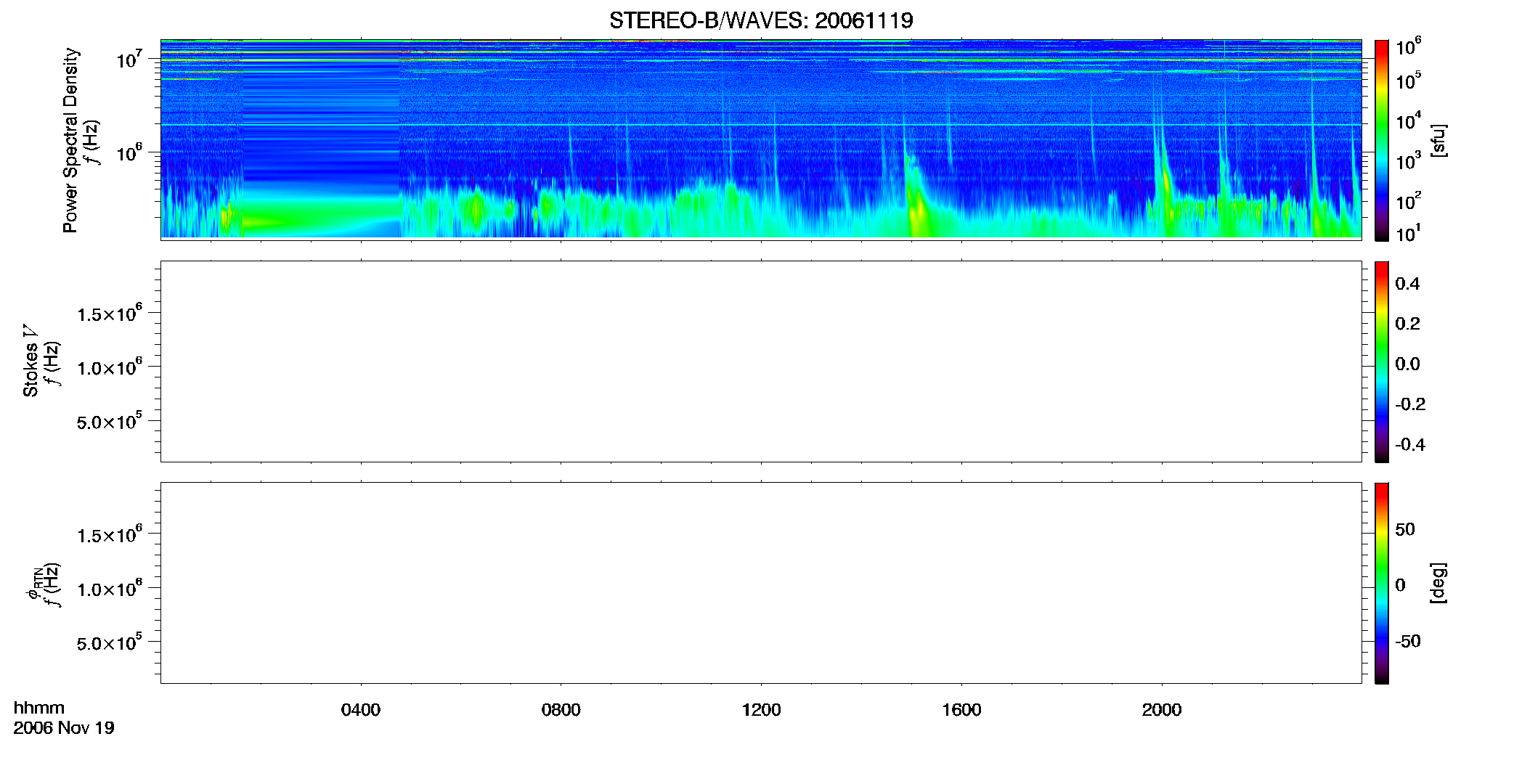
Task: Click the [deg] units label
Action: (x=1438, y=583)
